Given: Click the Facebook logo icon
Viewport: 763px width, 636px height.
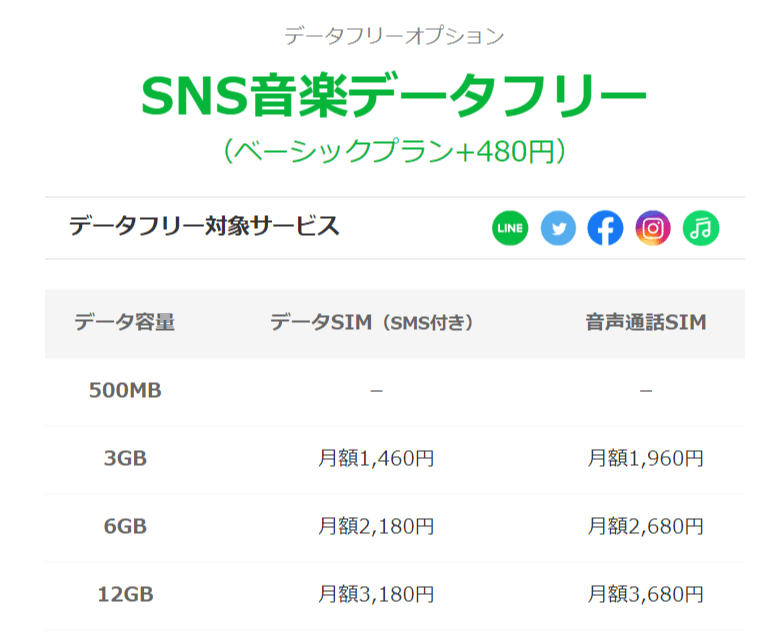Looking at the screenshot, I should tap(605, 228).
